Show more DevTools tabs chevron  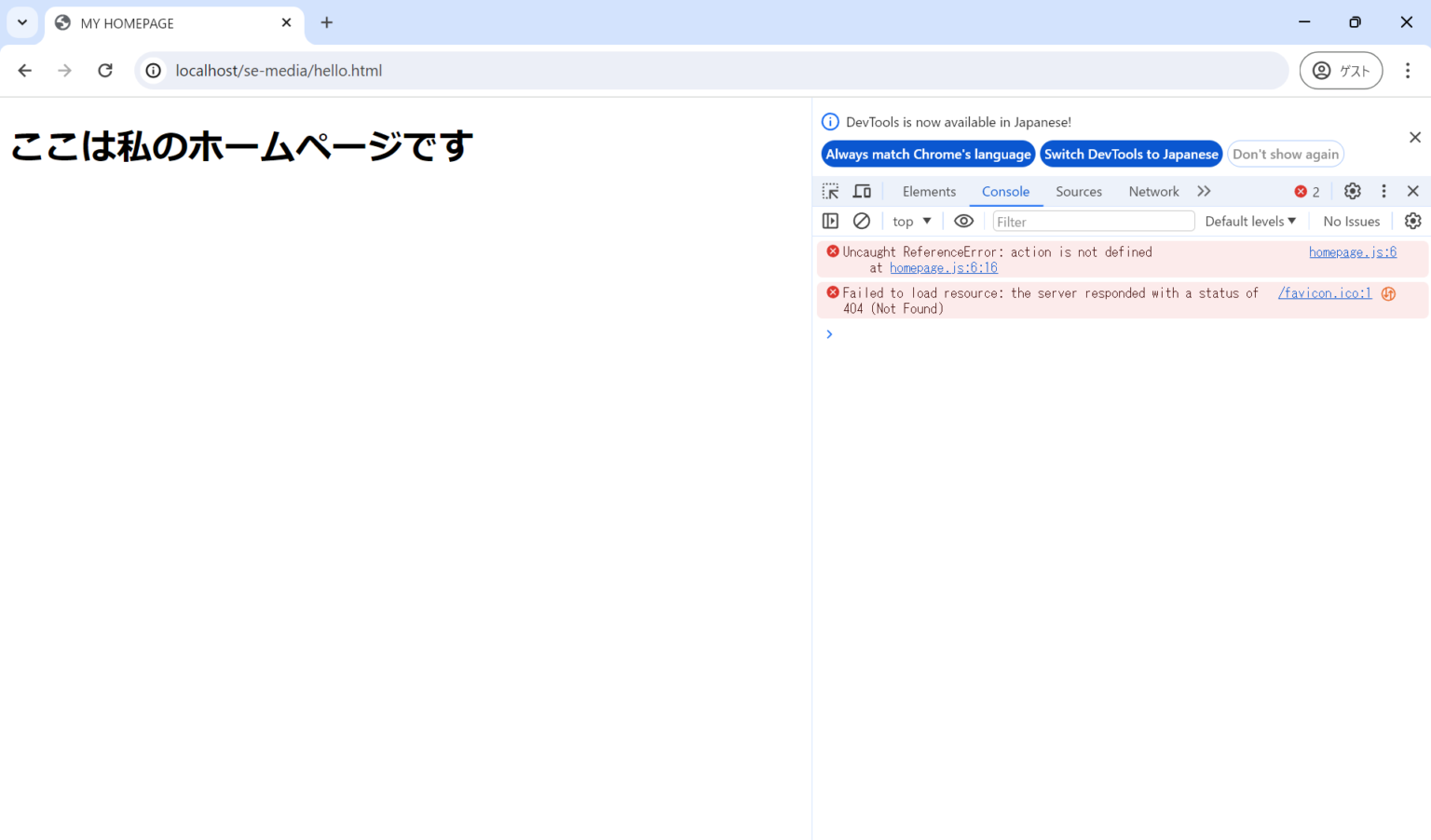1204,191
